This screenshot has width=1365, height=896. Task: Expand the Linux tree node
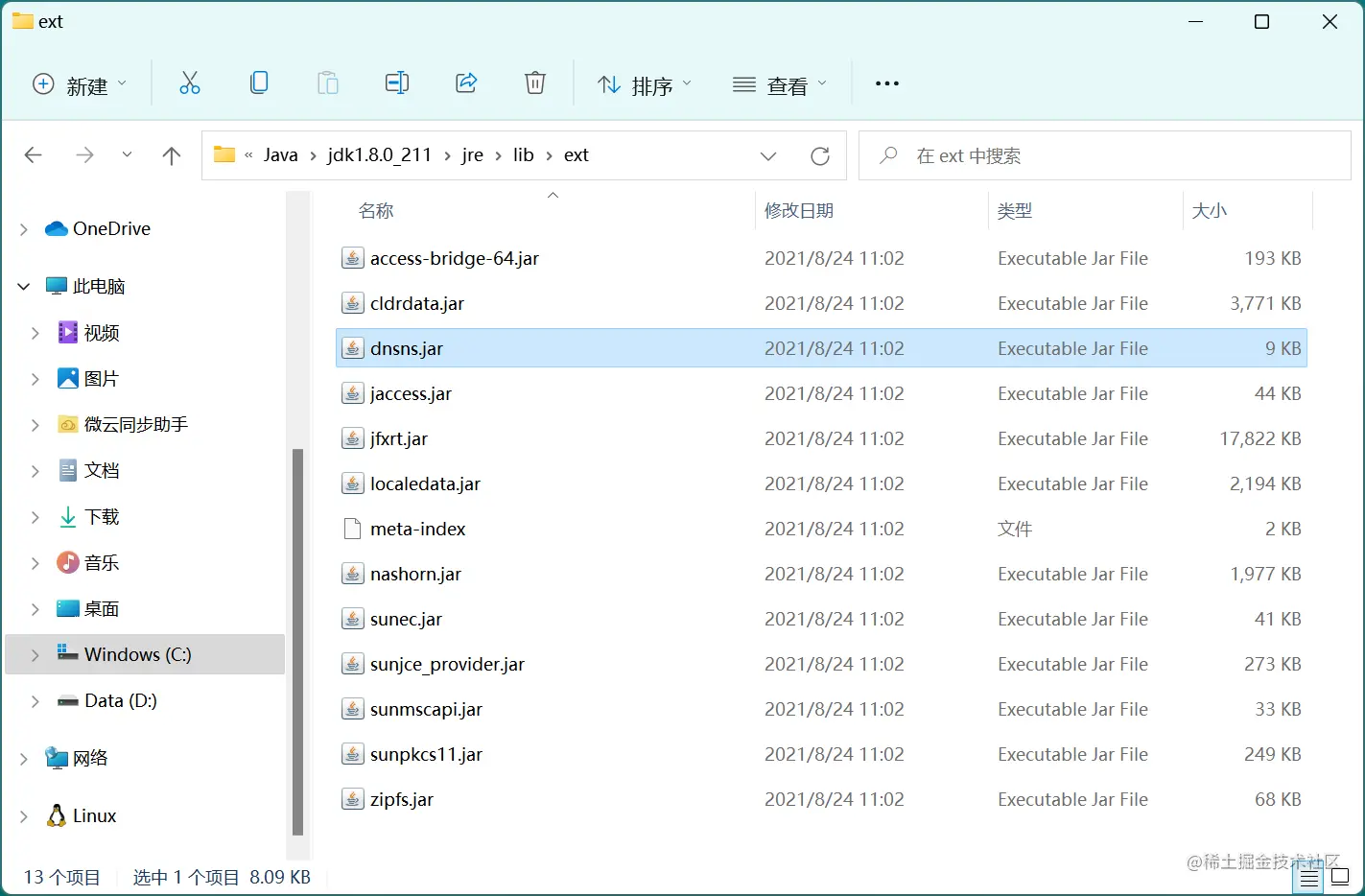(24, 815)
